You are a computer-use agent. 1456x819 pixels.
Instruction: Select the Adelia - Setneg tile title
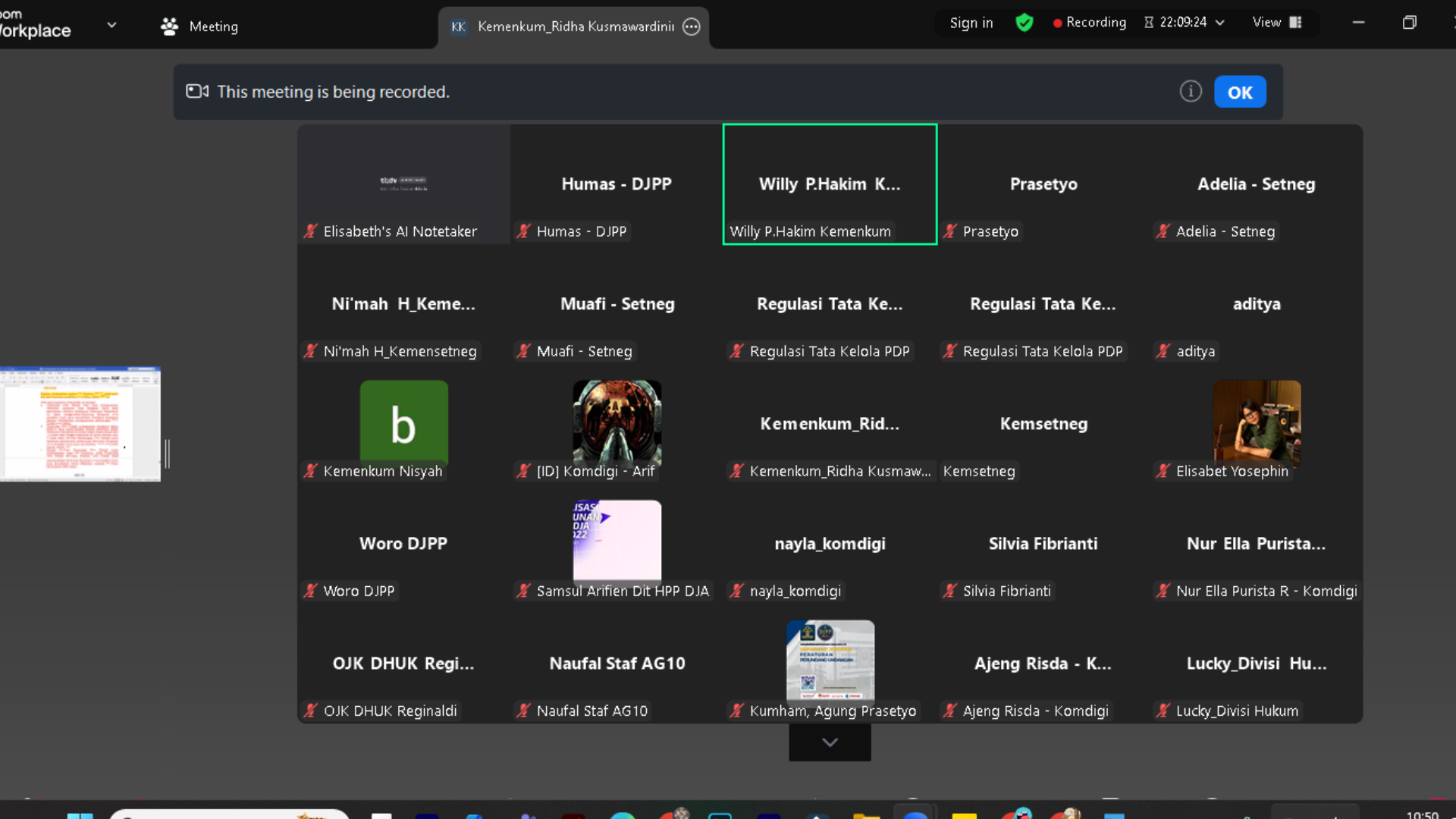click(1256, 184)
